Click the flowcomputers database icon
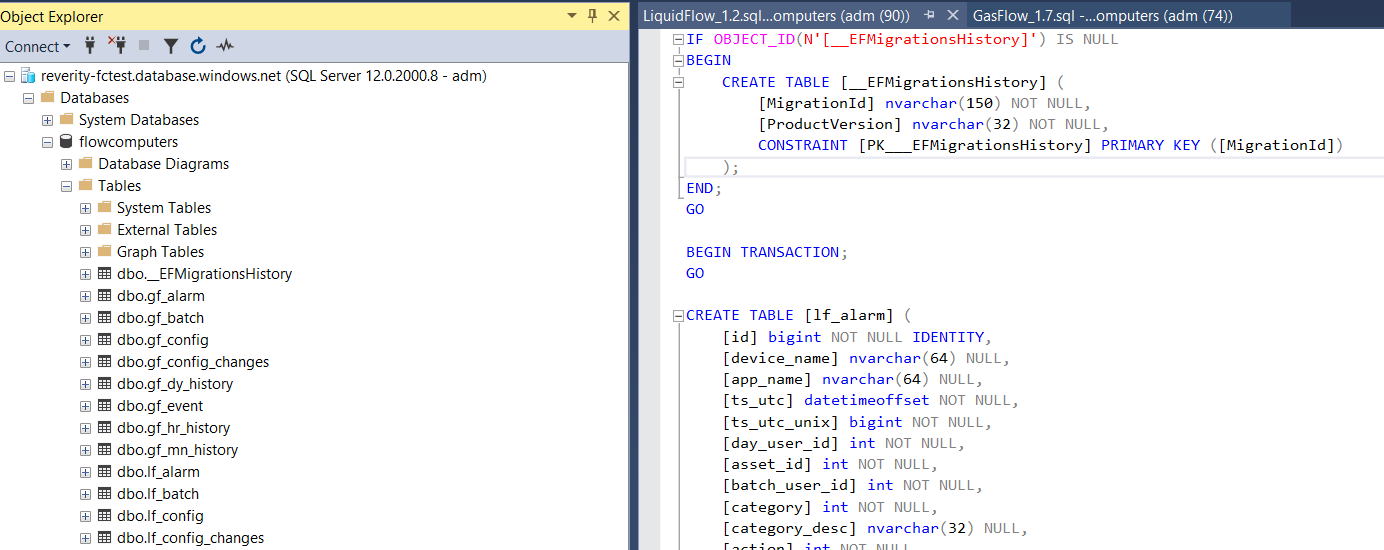 tap(66, 142)
